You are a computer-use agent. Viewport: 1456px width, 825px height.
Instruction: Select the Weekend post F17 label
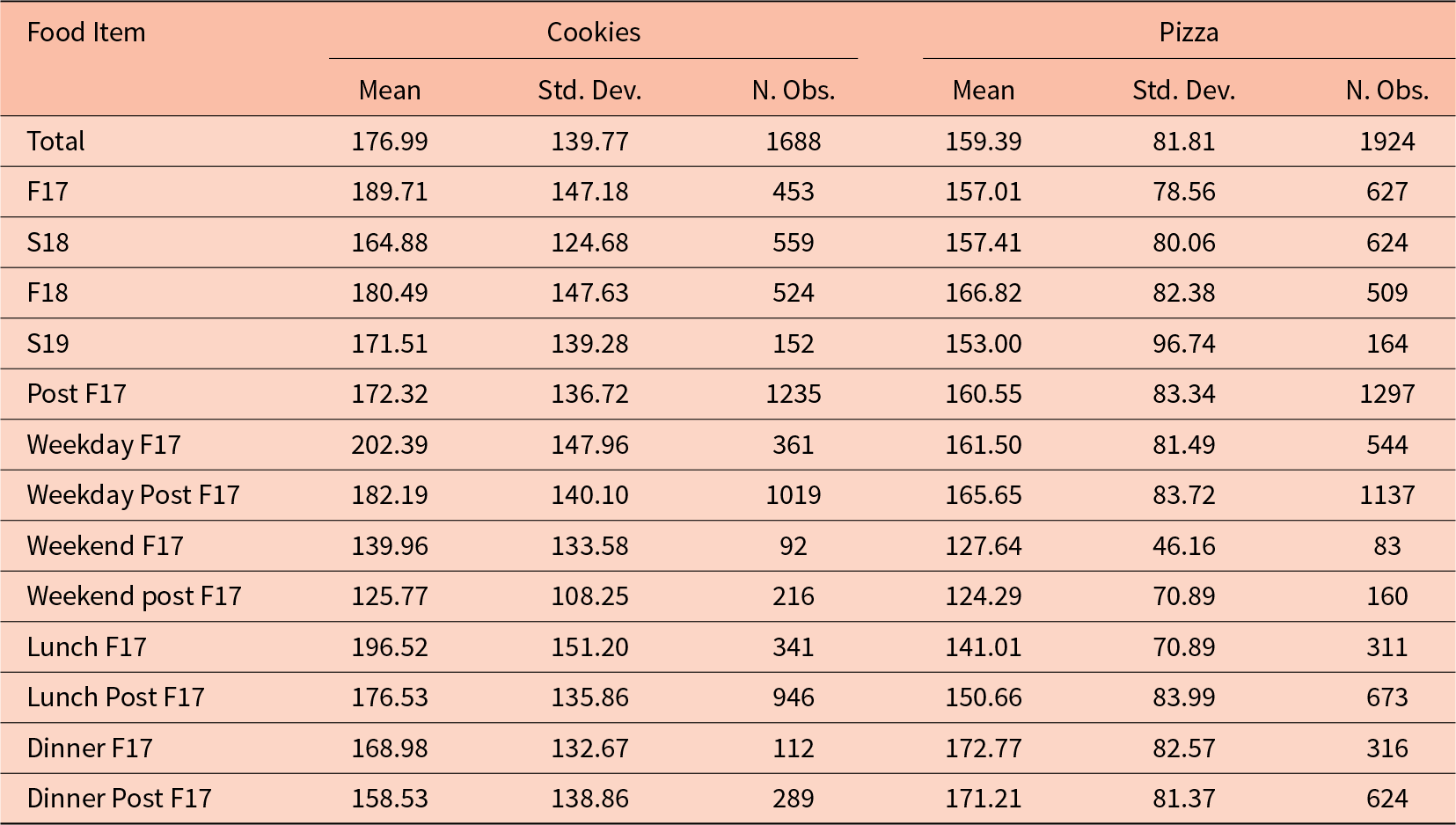coord(135,596)
